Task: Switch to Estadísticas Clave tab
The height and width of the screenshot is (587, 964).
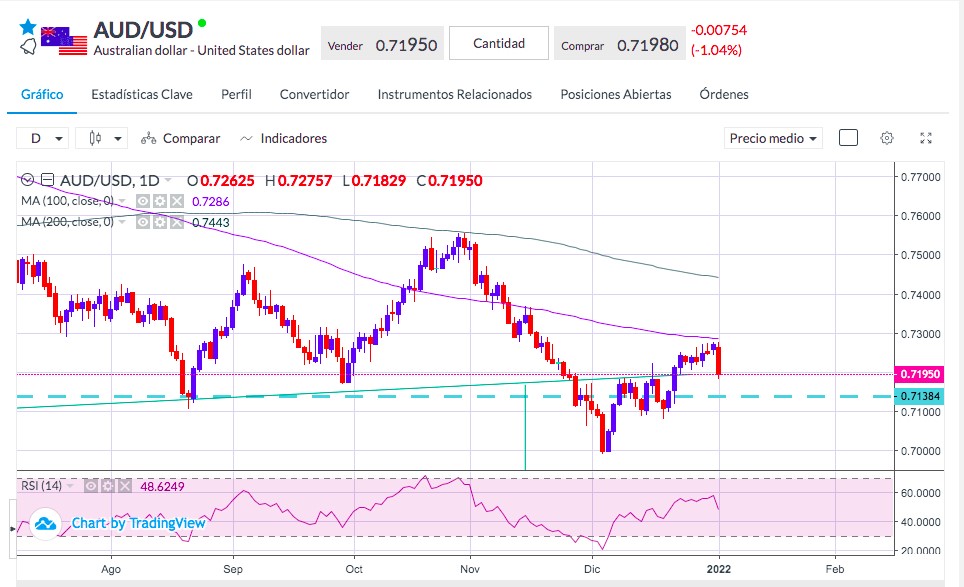Action: [142, 95]
